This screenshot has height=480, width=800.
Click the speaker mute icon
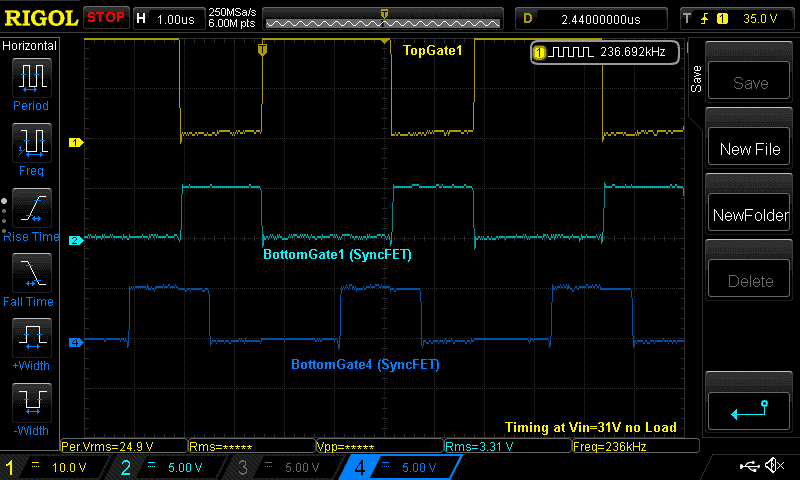tap(774, 466)
